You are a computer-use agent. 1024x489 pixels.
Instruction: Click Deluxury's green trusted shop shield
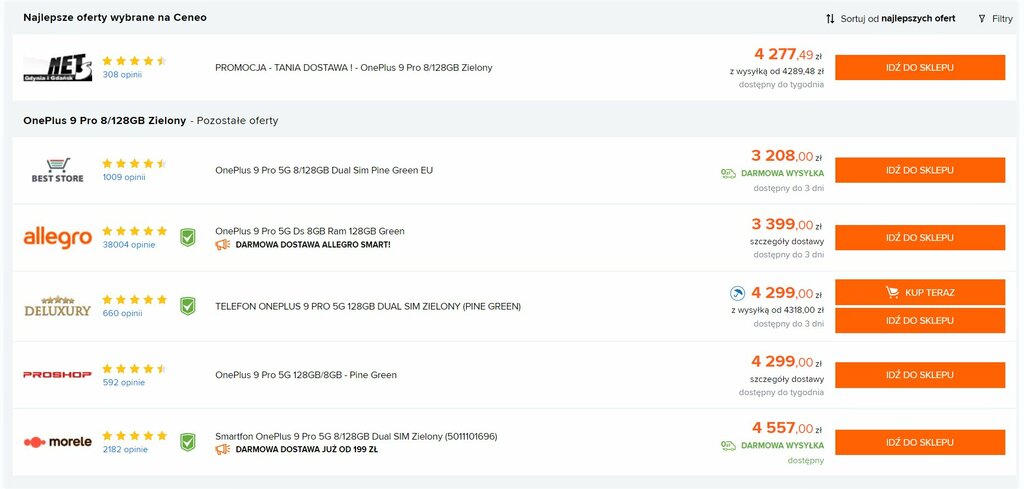click(187, 306)
